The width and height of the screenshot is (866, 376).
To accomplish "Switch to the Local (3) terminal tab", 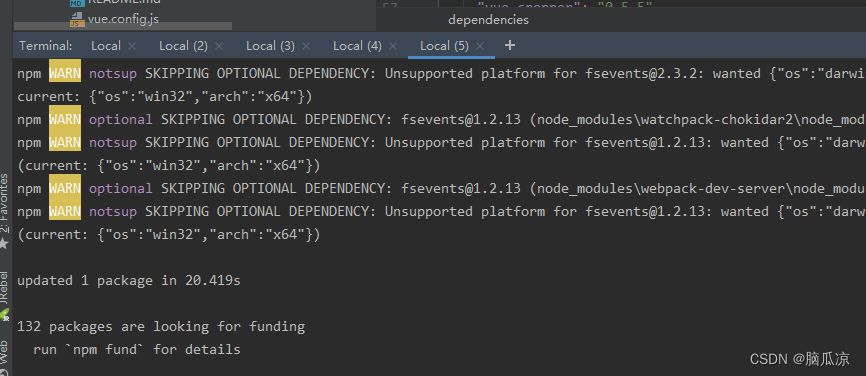I will (270, 46).
